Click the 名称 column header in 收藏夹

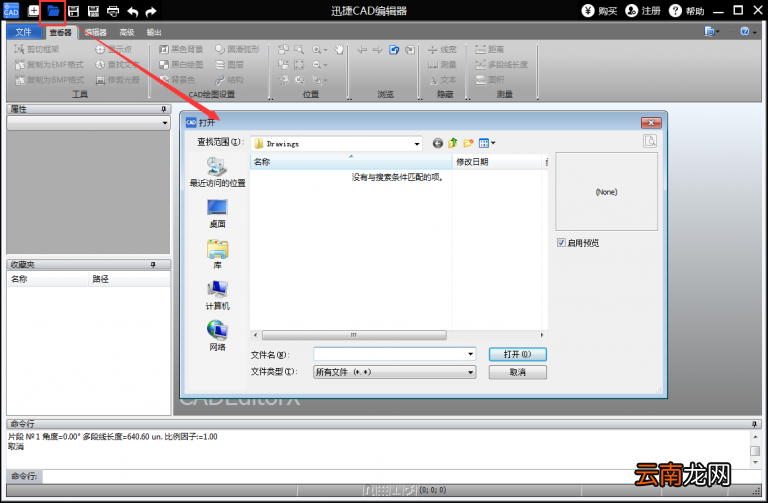click(48, 279)
